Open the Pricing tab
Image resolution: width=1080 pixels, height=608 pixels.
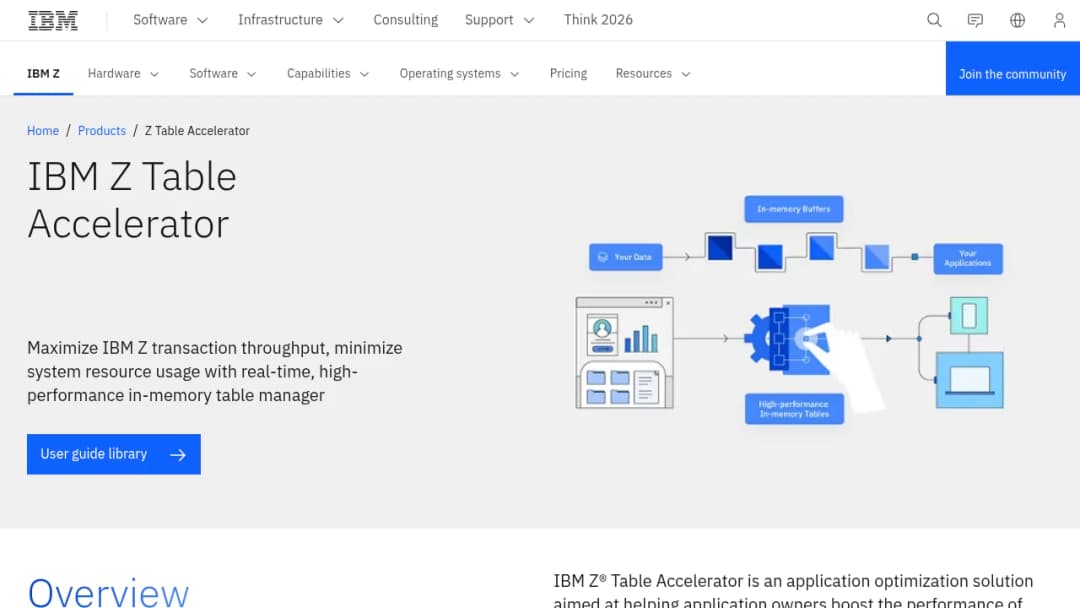568,74
